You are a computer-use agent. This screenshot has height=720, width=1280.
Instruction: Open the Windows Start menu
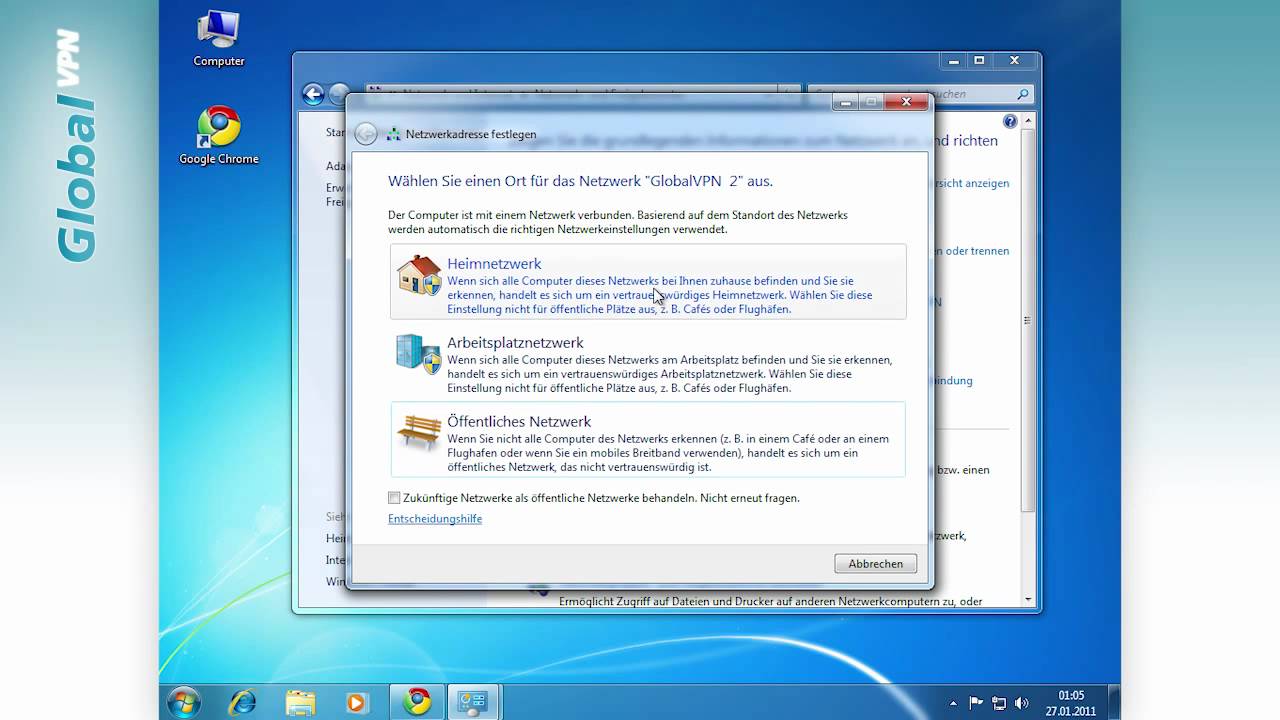pos(184,702)
